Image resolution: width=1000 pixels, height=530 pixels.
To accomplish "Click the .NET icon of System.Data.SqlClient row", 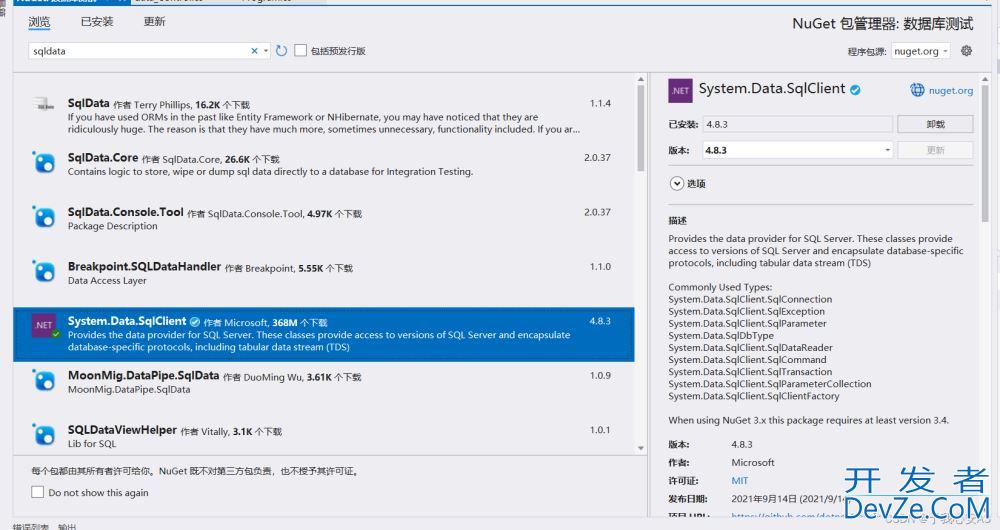I will pos(44,325).
